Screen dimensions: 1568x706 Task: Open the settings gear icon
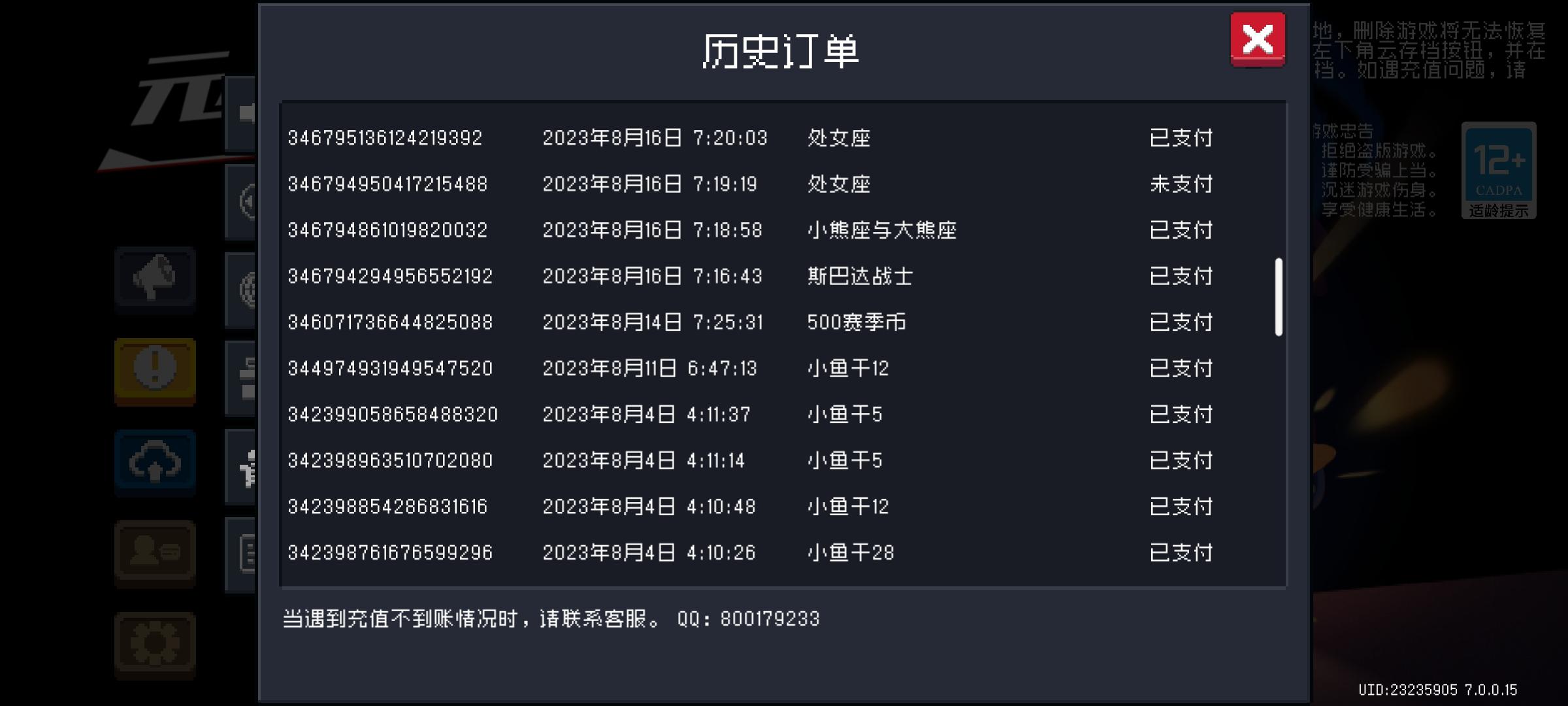click(x=155, y=645)
